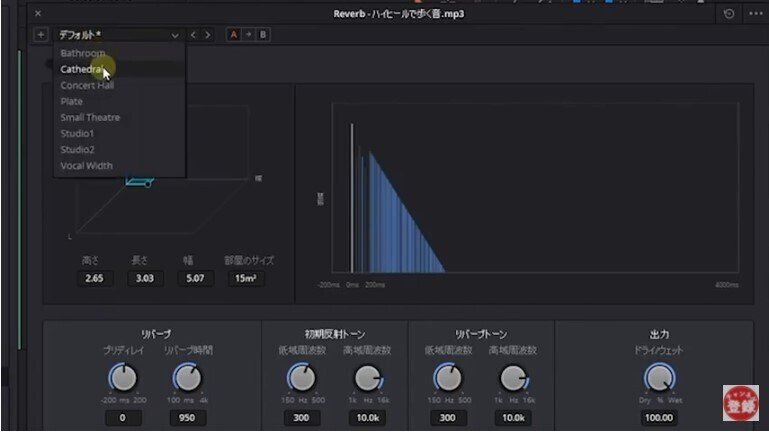Choose the Studio1 preset
Screen dimensions: 769x432
click(x=119, y=133)
